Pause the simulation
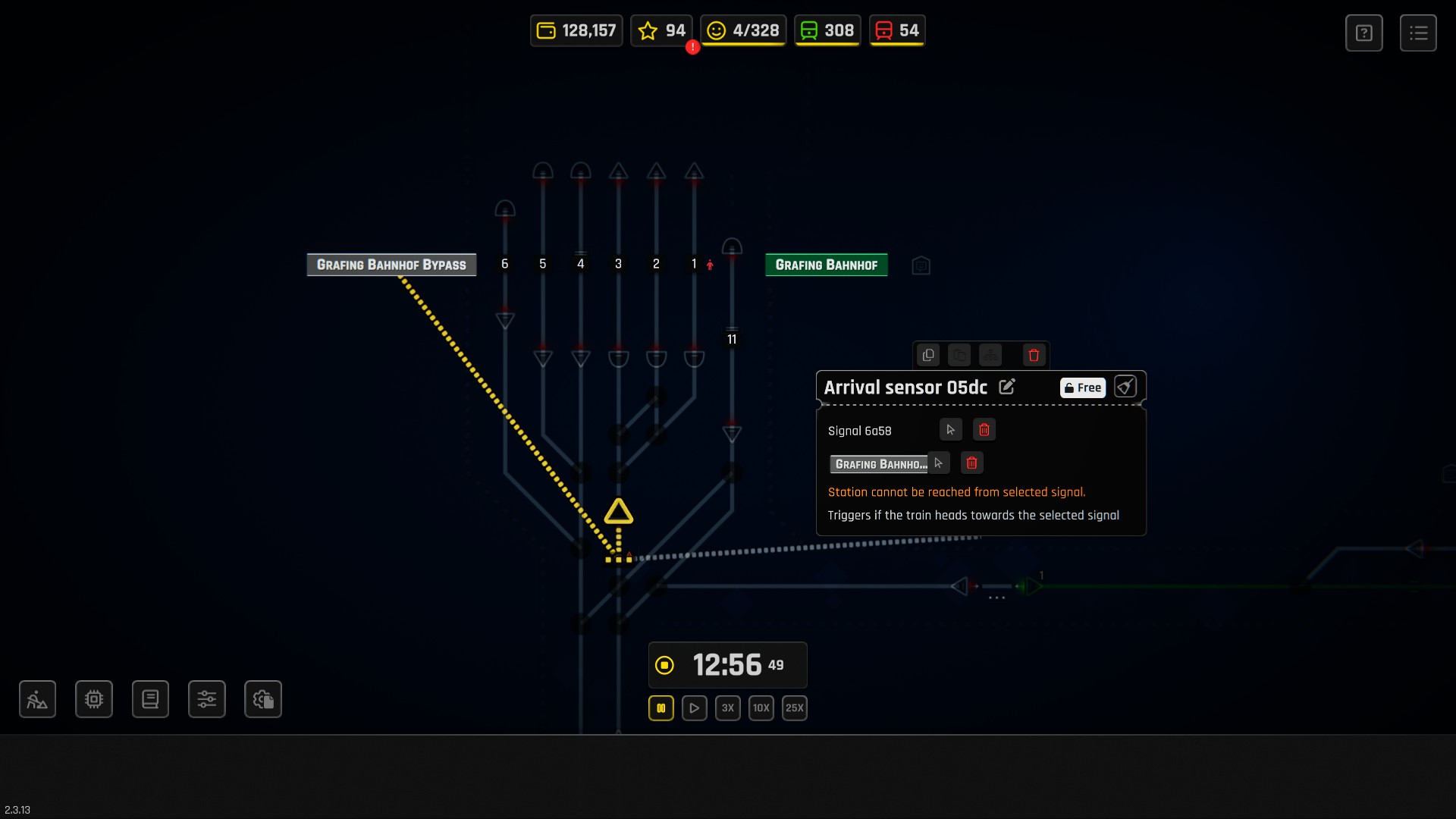 point(661,708)
